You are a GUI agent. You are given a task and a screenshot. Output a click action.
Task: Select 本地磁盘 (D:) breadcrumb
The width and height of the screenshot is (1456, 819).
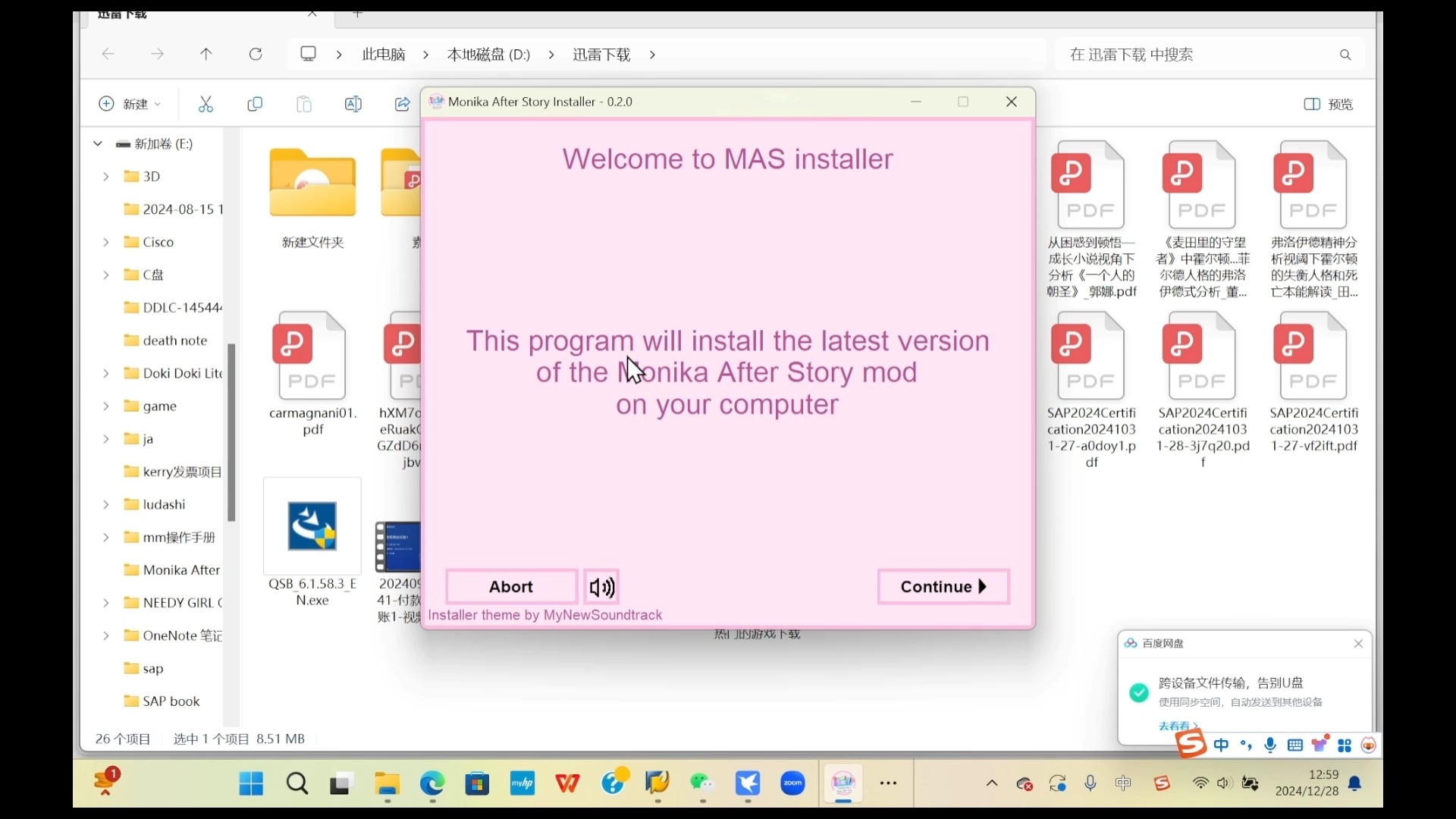[x=488, y=55]
